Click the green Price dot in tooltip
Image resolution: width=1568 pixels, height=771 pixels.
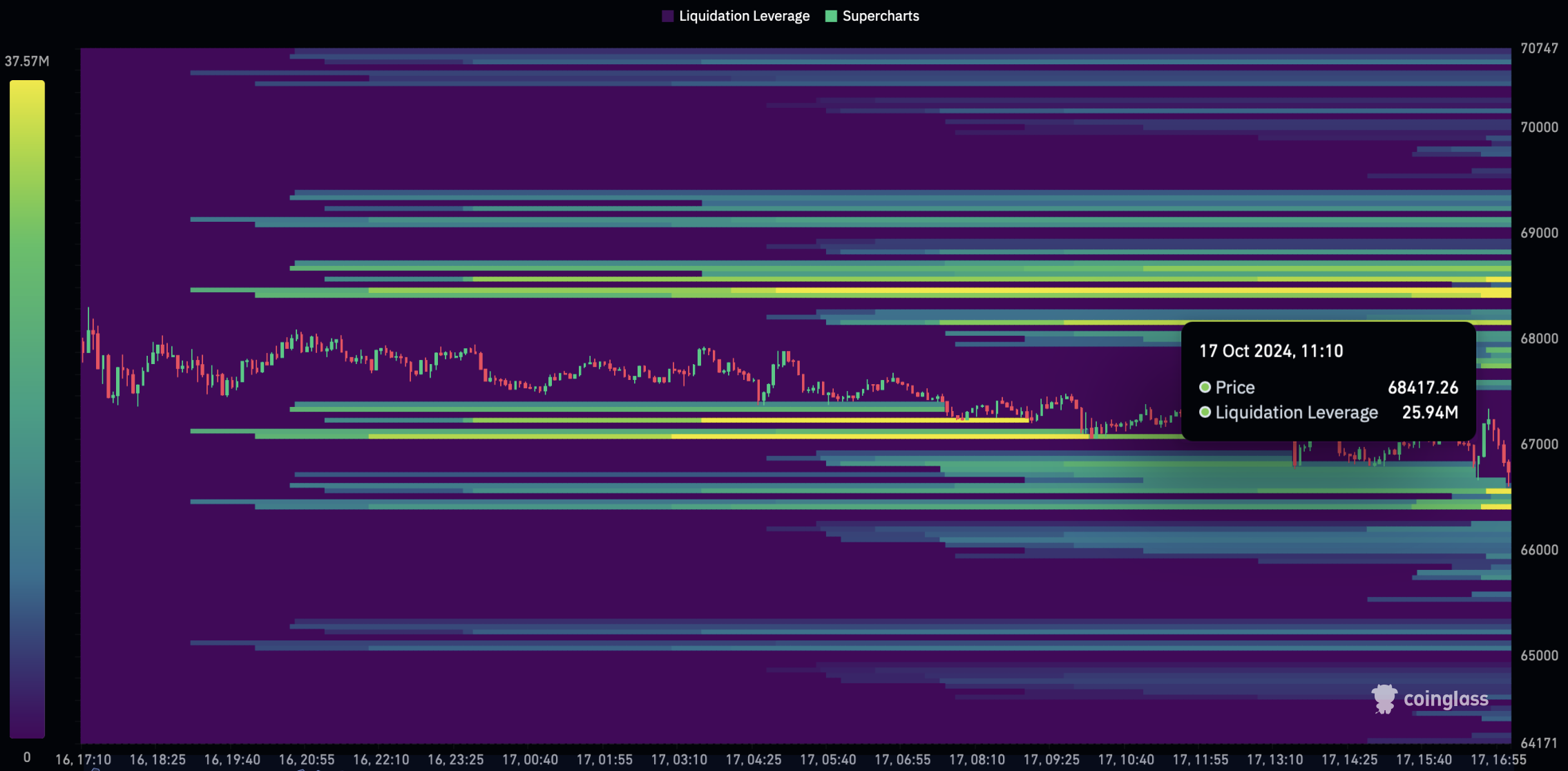tap(1205, 387)
